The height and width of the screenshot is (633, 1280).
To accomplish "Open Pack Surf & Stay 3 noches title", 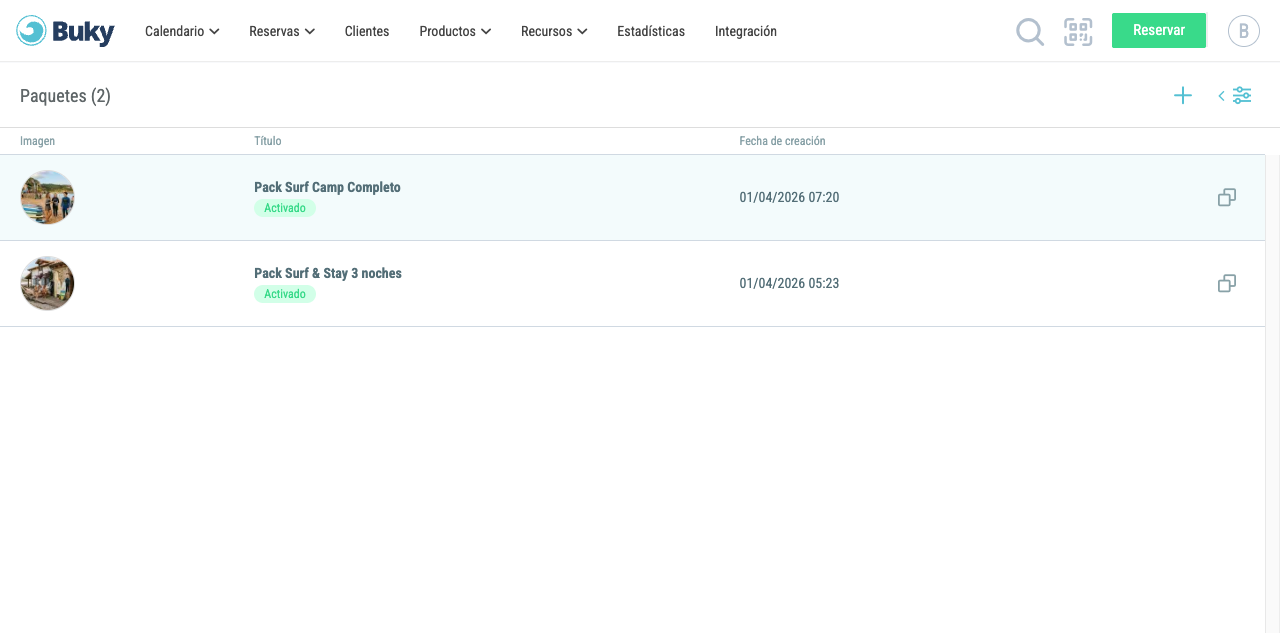I will [x=328, y=273].
